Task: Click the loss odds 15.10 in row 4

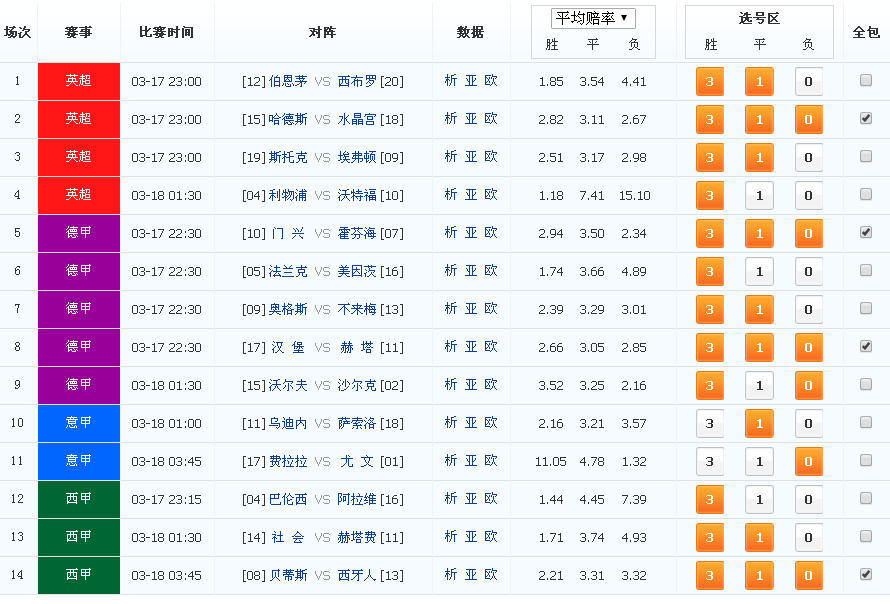Action: pyautogui.click(x=635, y=196)
